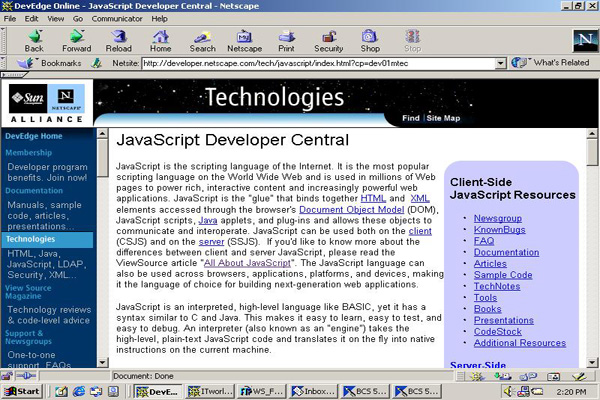Open the Site Map link
The image size is (600, 400).
pos(443,118)
